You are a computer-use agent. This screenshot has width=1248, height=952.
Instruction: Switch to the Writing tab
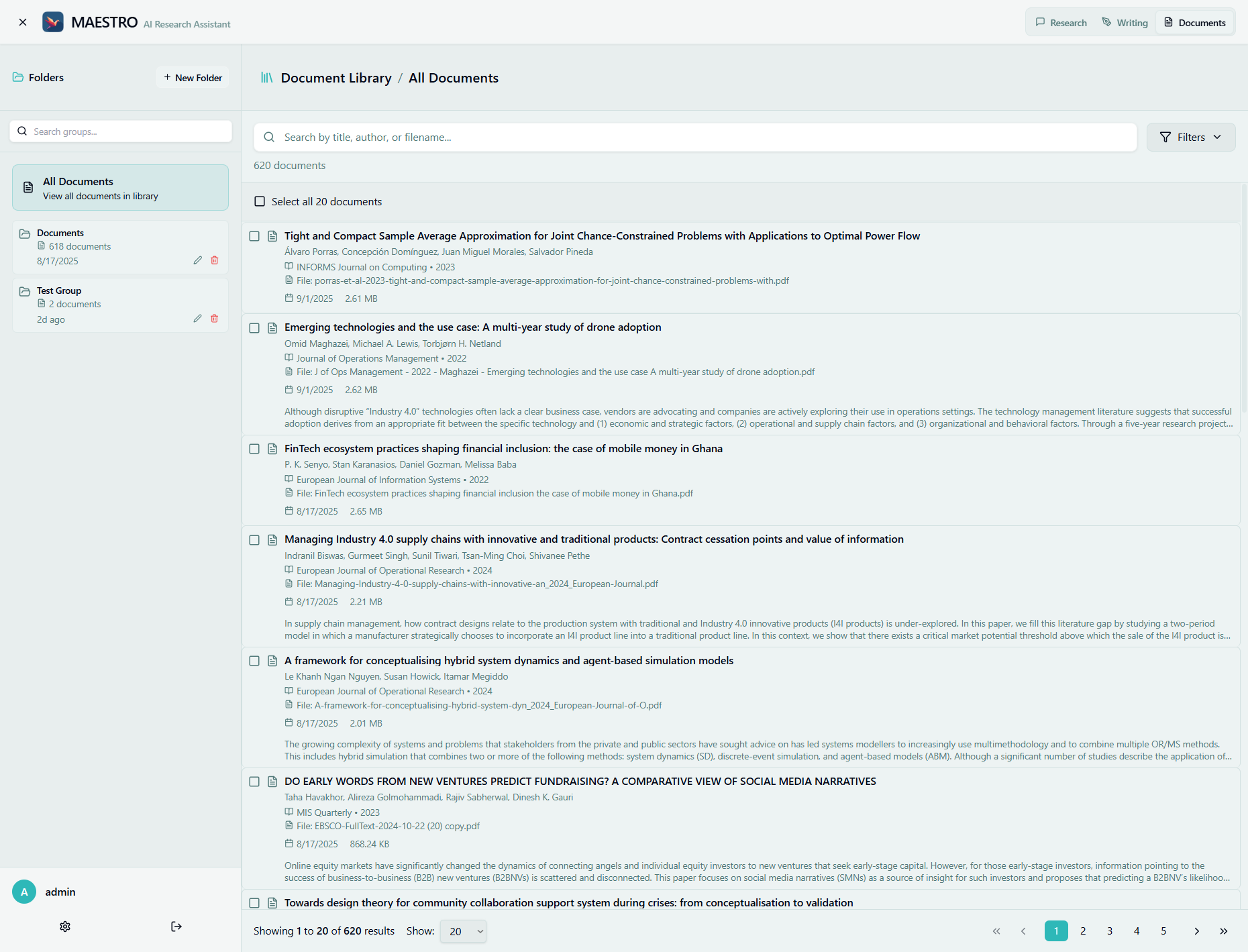[1125, 21]
